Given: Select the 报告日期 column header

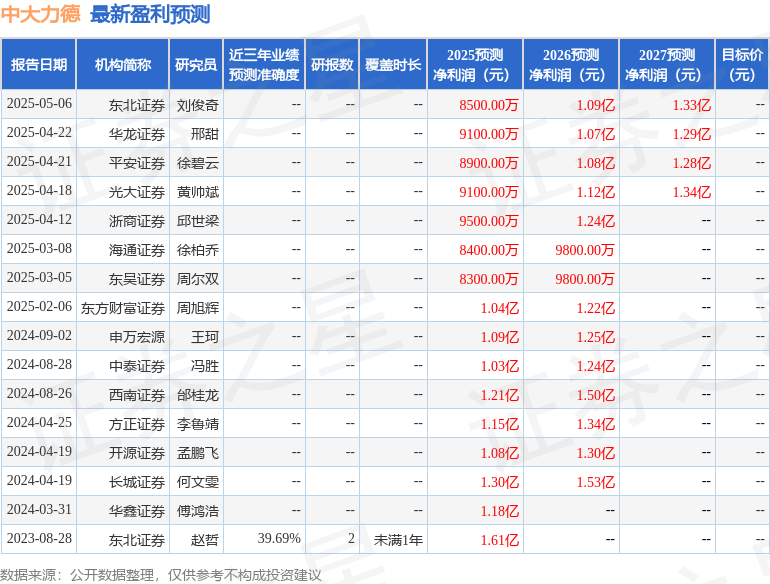Looking at the screenshot, I should click(39, 64).
